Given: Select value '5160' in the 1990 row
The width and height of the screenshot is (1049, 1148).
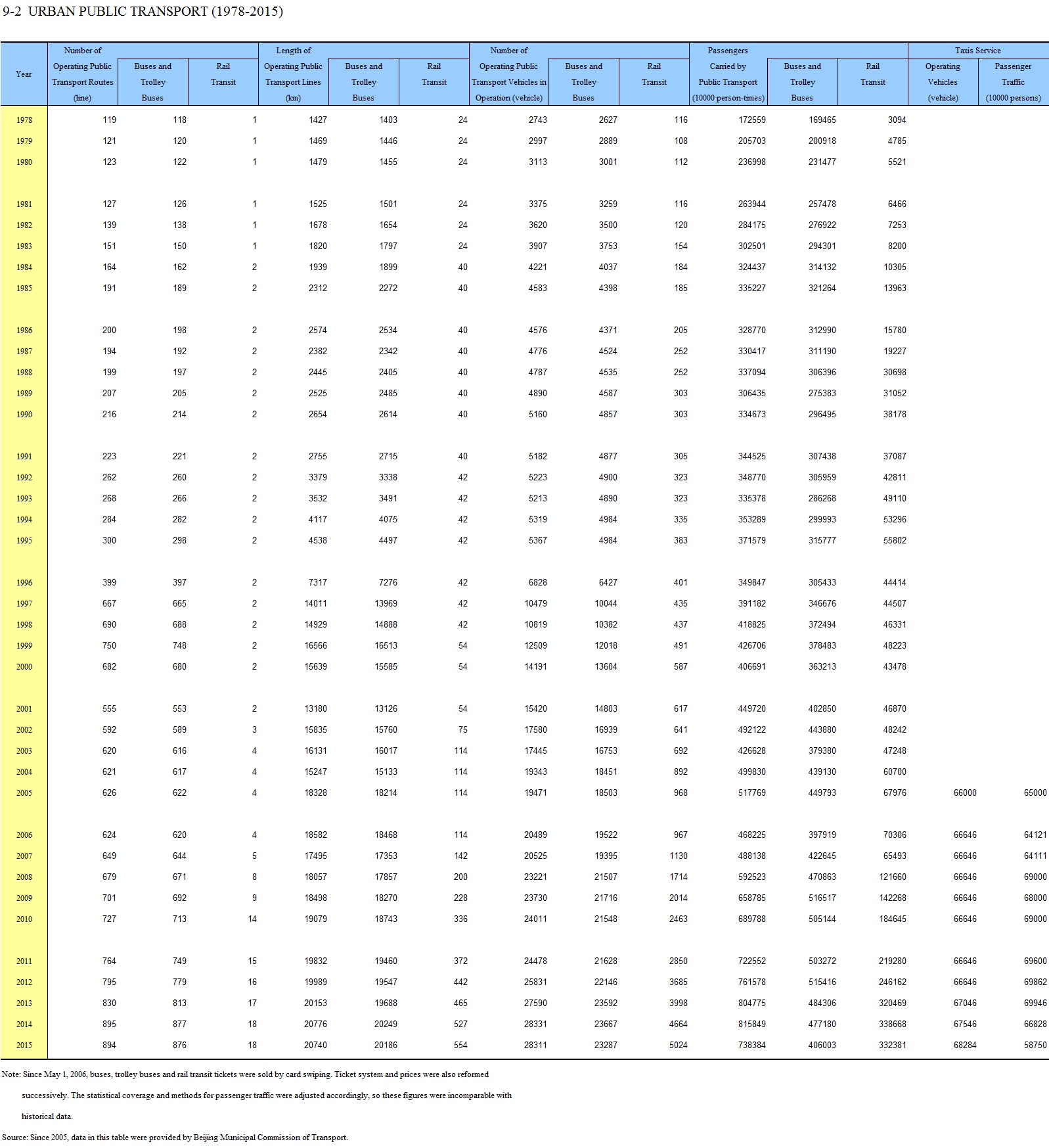Looking at the screenshot, I should [x=538, y=415].
